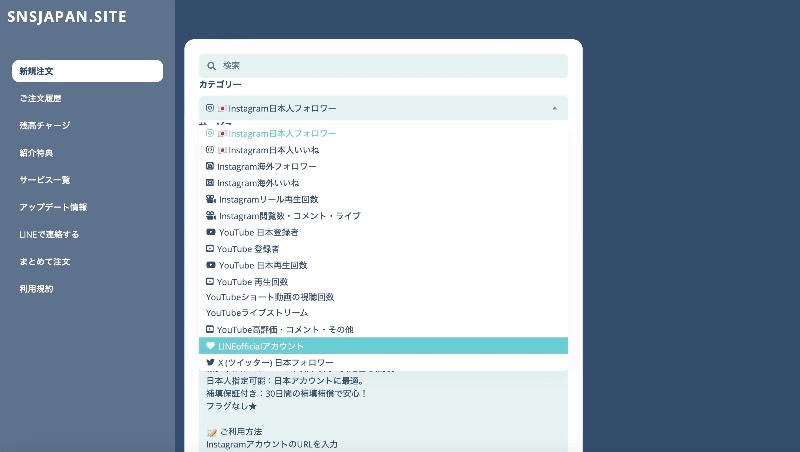This screenshot has width=800, height=452.
Task: Choose YouTube 再生回数 option
Action: (x=383, y=282)
